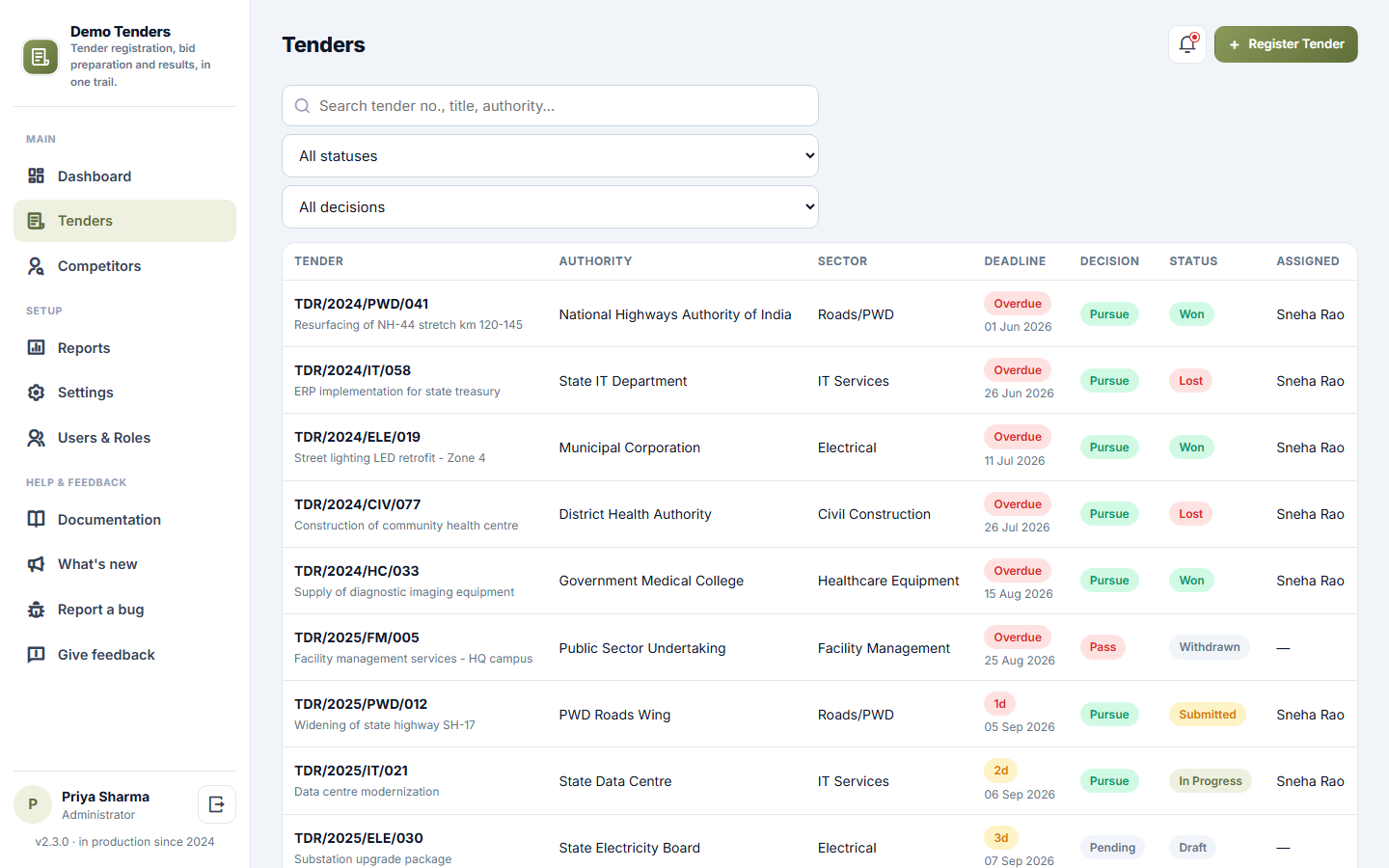Image resolution: width=1389 pixels, height=868 pixels.
Task: Click the What's new megaphone icon
Action: point(37,564)
